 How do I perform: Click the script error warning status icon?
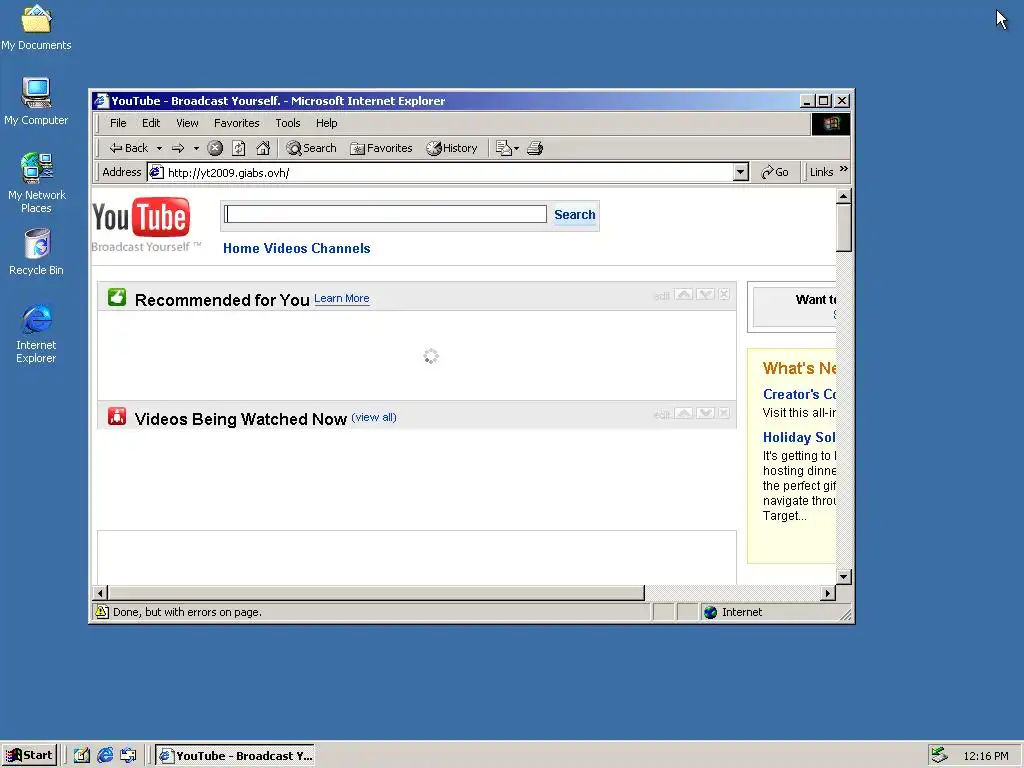coord(102,612)
